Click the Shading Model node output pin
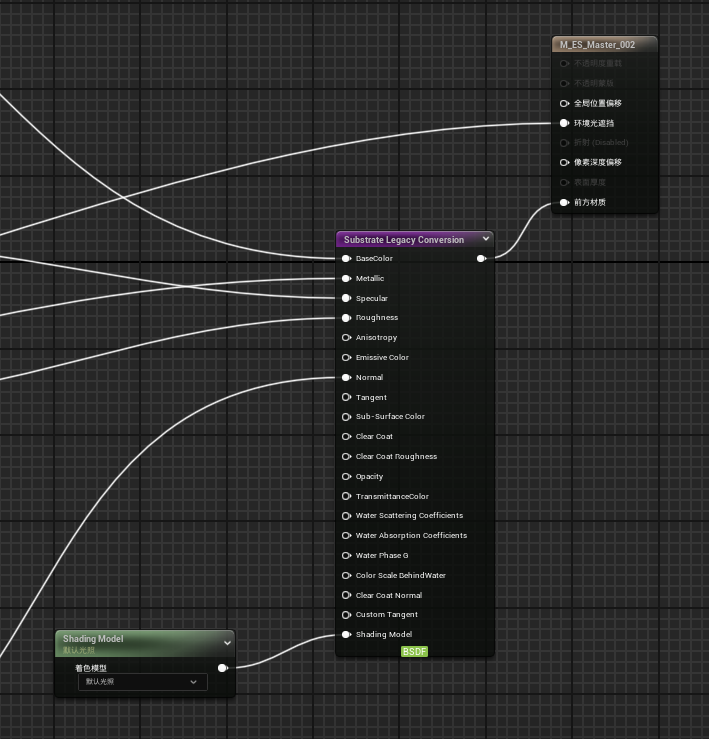The height and width of the screenshot is (739, 709). [x=223, y=668]
